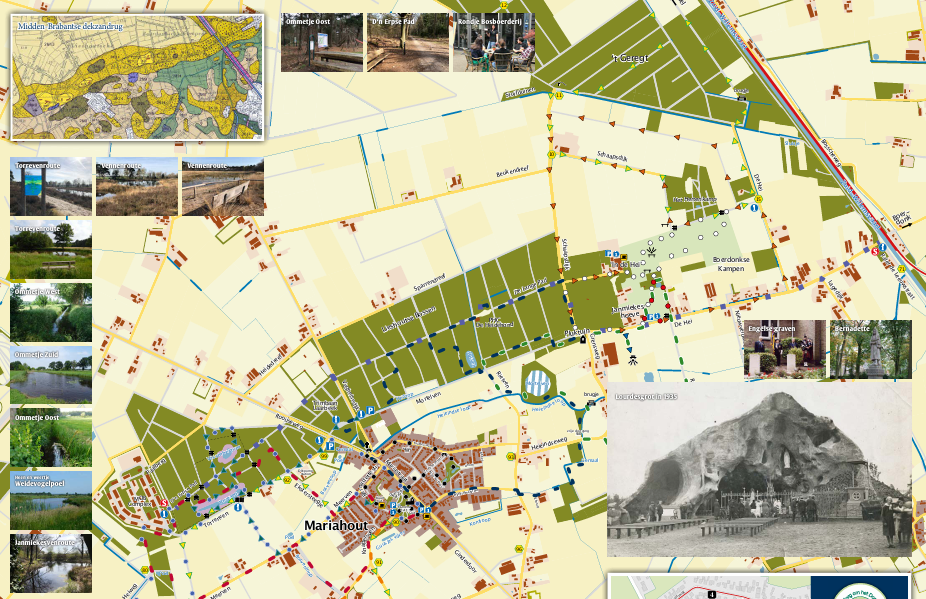Click the plant symbol icon in Boerdonkse Kampen
Screen dimensions: 926x599
click(x=654, y=252)
